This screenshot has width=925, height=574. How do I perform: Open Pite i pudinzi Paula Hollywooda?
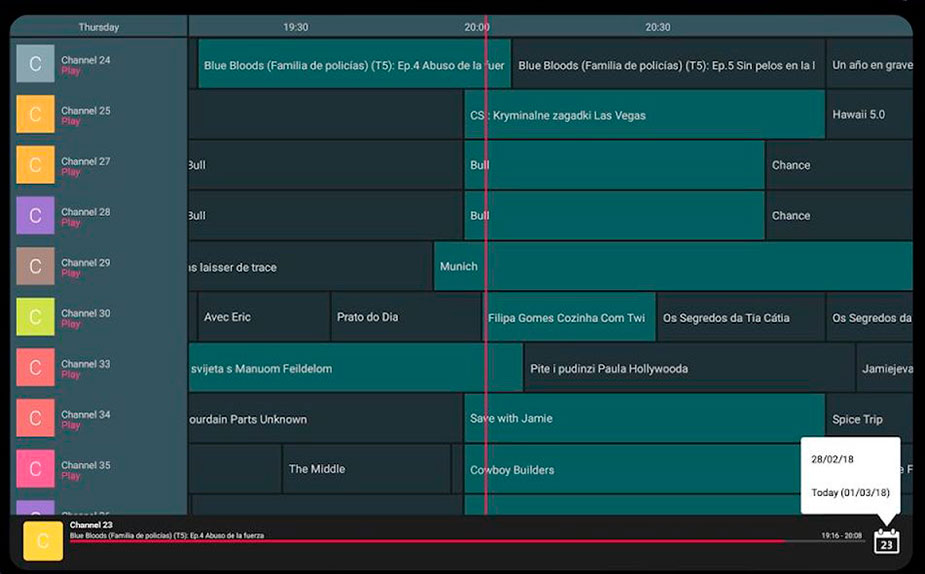690,368
